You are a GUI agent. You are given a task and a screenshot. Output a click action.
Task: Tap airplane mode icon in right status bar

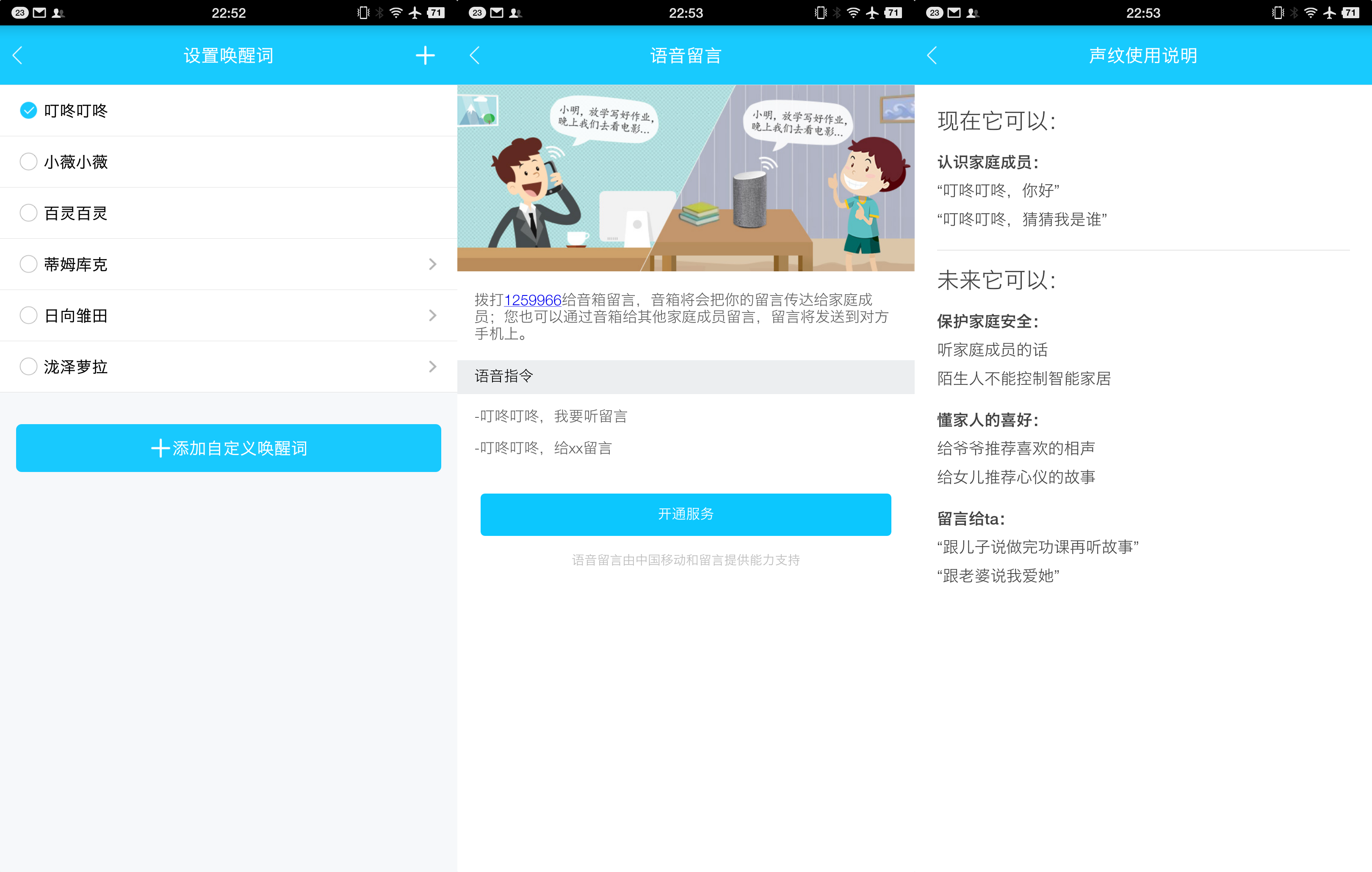click(1329, 13)
